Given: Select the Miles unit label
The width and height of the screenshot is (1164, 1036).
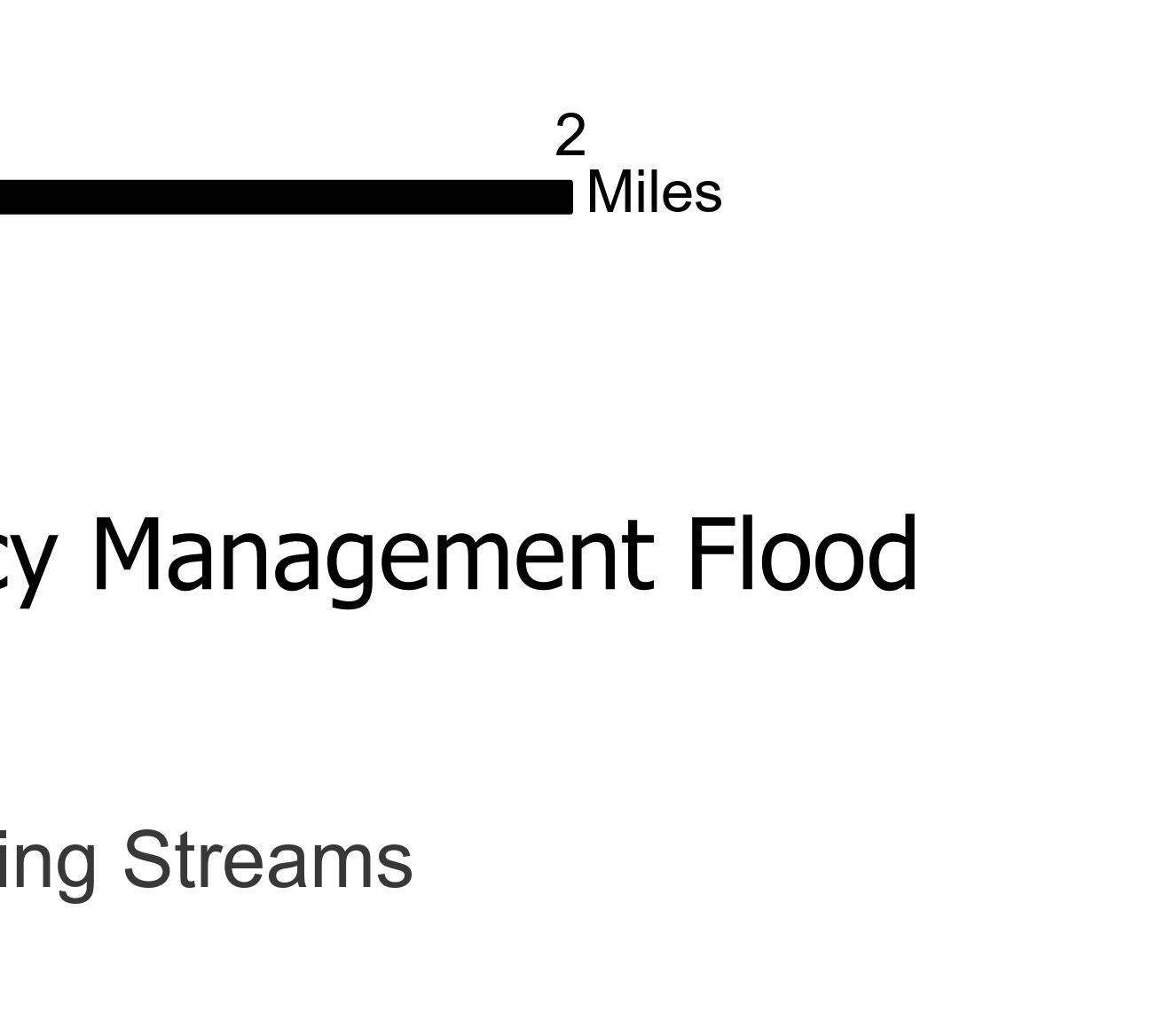Looking at the screenshot, I should 654,193.
